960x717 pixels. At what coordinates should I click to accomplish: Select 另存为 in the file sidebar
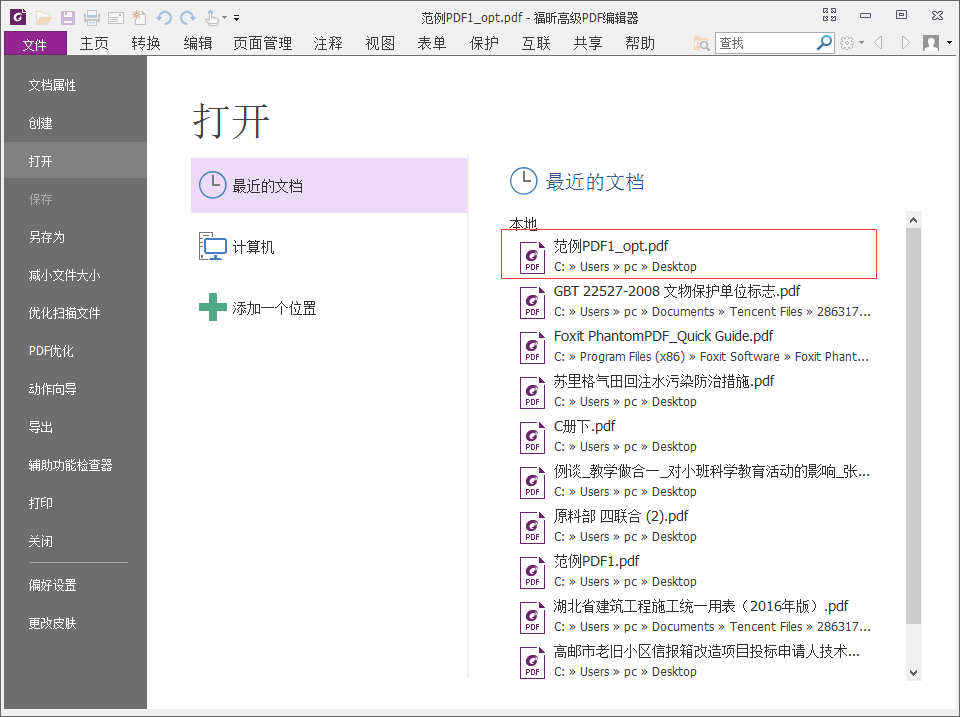click(75, 237)
